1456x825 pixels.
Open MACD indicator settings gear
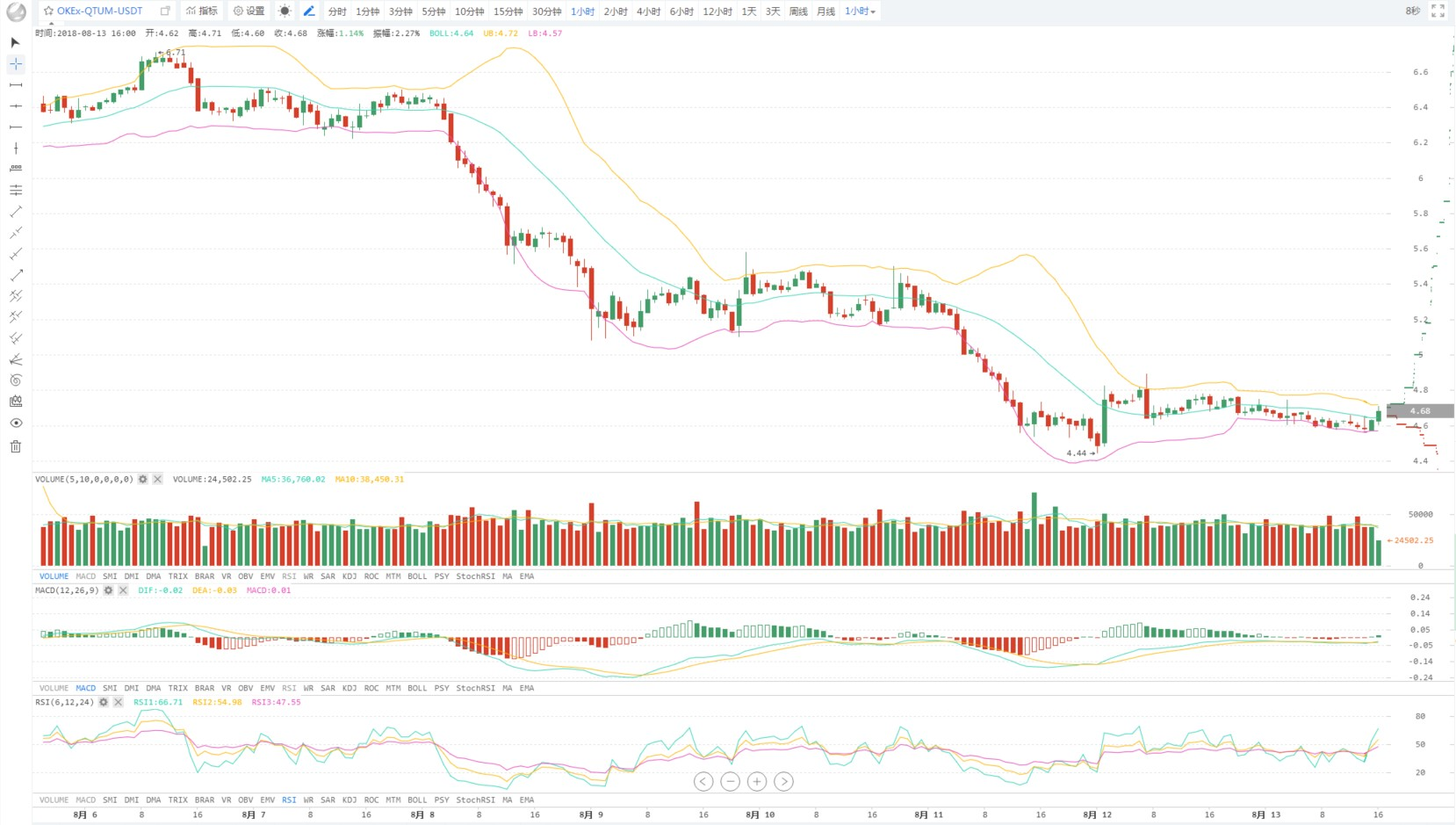click(108, 590)
